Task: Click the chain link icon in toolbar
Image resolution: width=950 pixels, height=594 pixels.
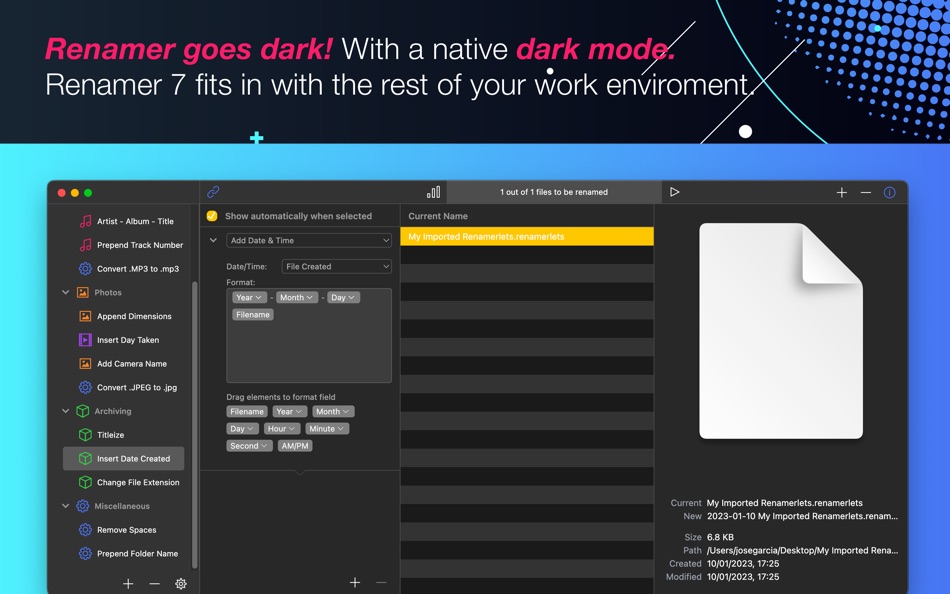Action: (213, 192)
